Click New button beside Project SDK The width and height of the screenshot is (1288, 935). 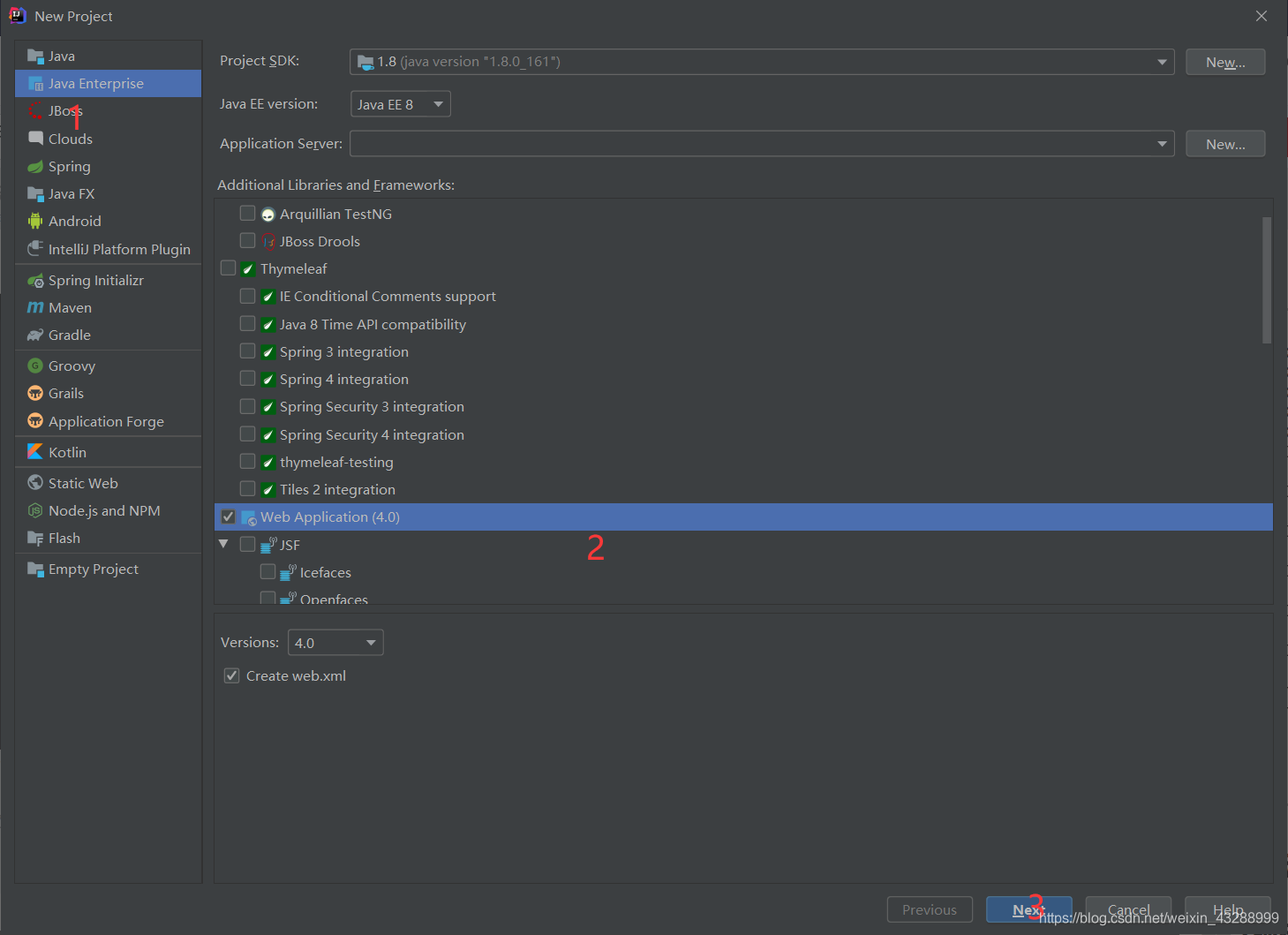pos(1225,62)
